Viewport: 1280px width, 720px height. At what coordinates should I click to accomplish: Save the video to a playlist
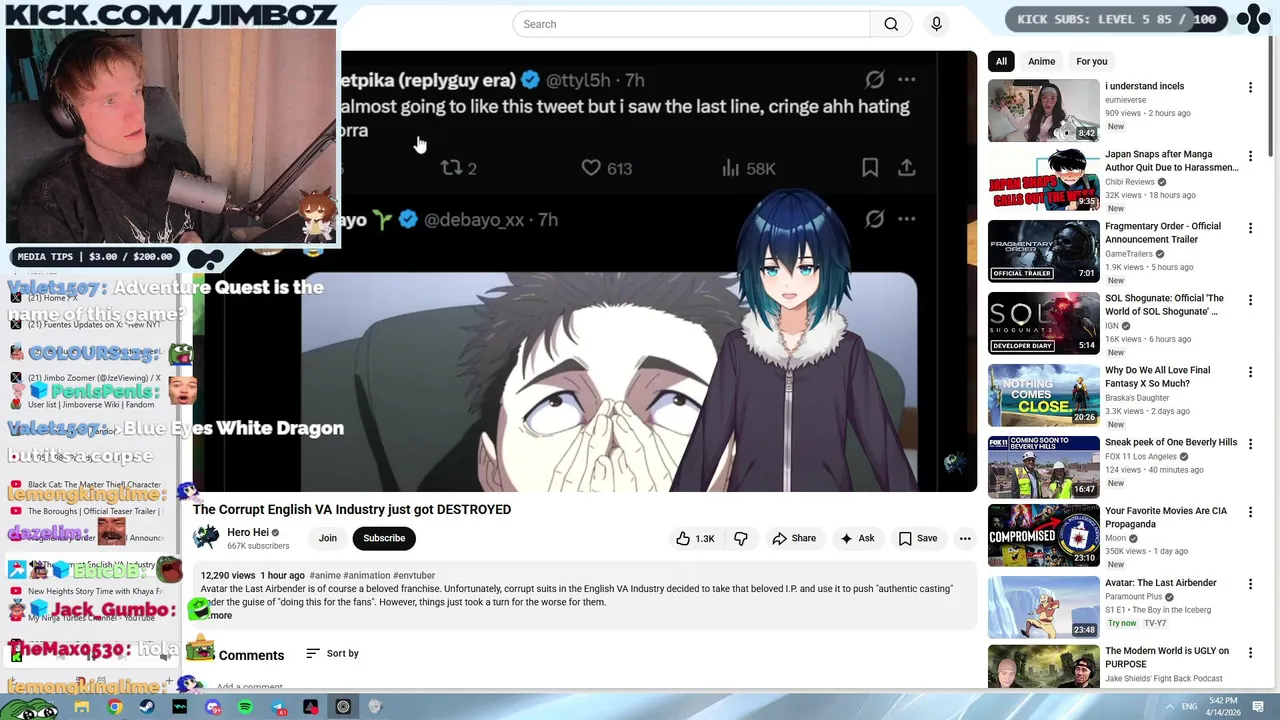[917, 538]
